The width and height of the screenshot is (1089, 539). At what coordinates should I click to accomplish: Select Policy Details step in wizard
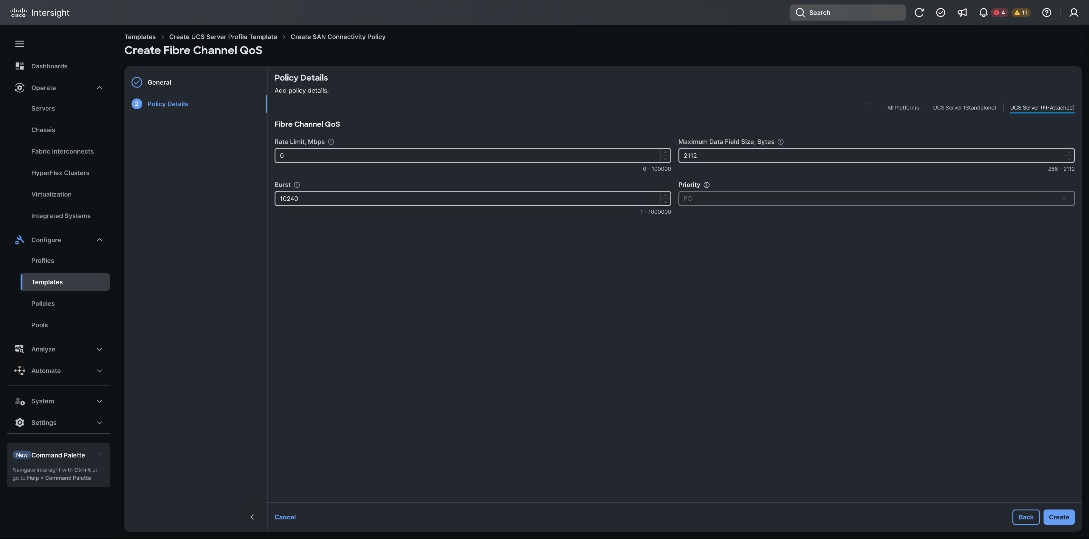[167, 103]
